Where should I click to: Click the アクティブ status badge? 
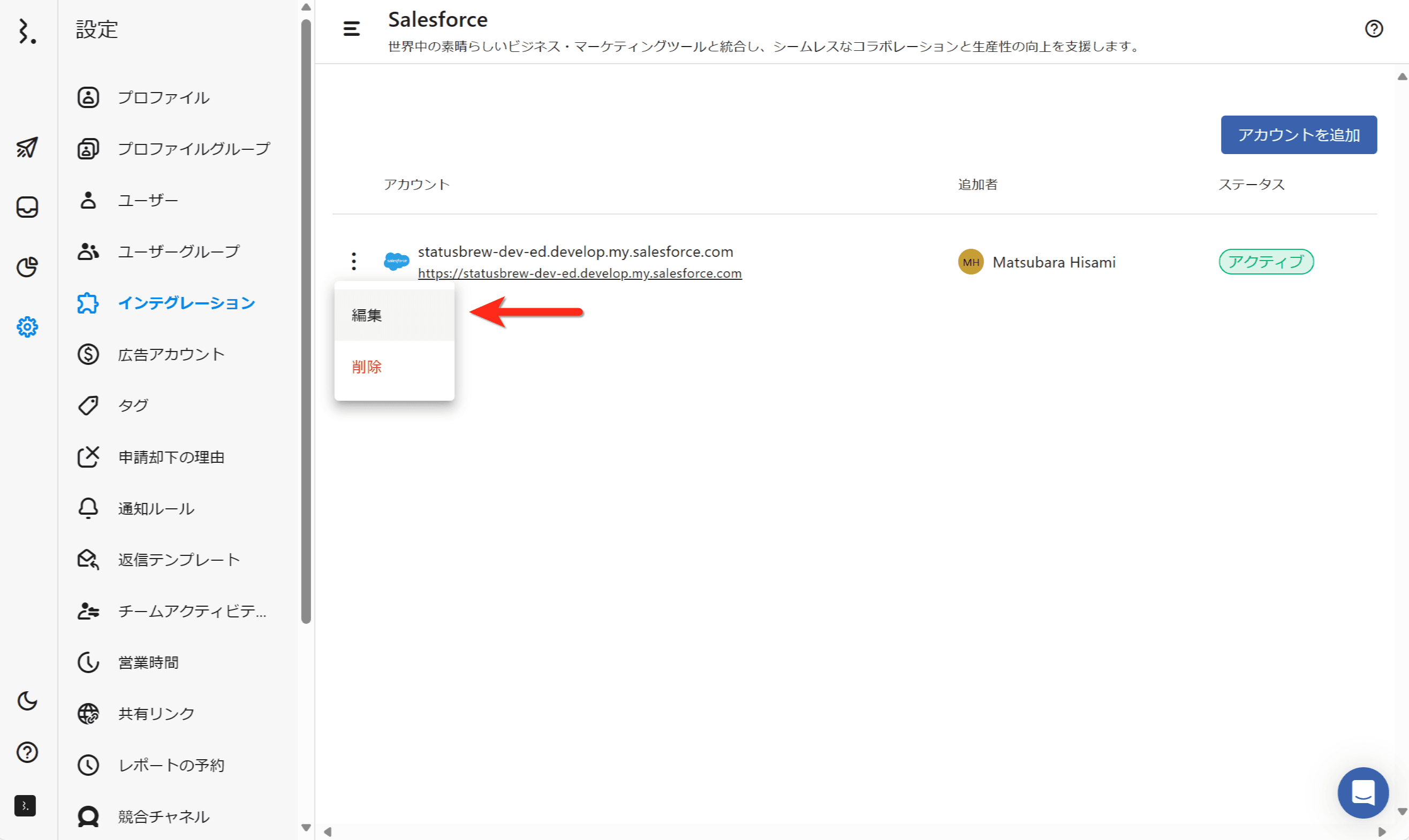1266,262
